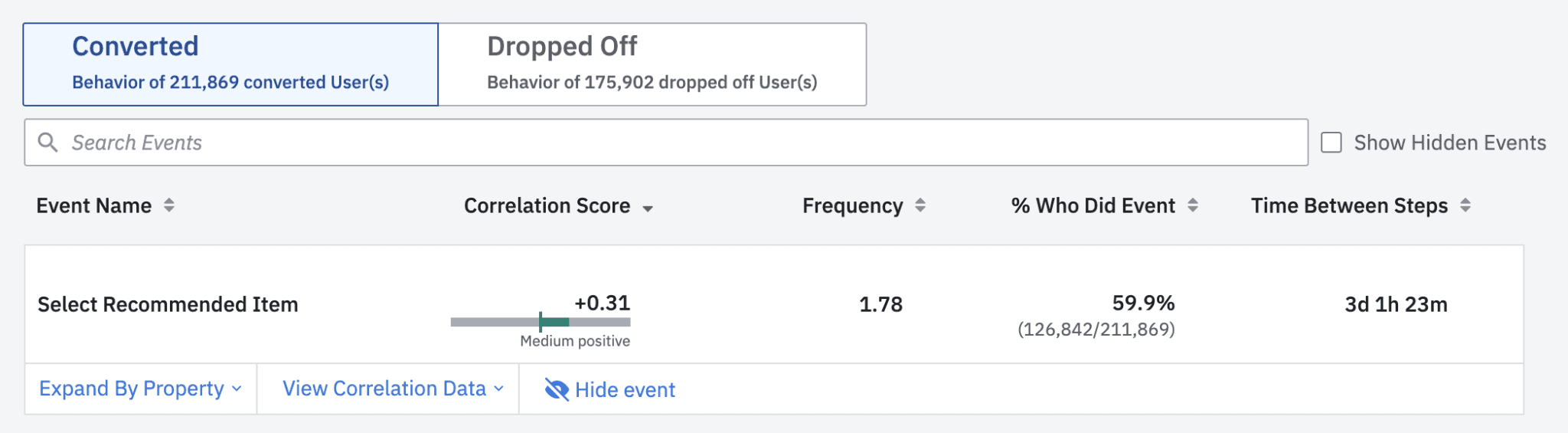Click the search magnifier icon
This screenshot has width=1568, height=433.
point(47,143)
